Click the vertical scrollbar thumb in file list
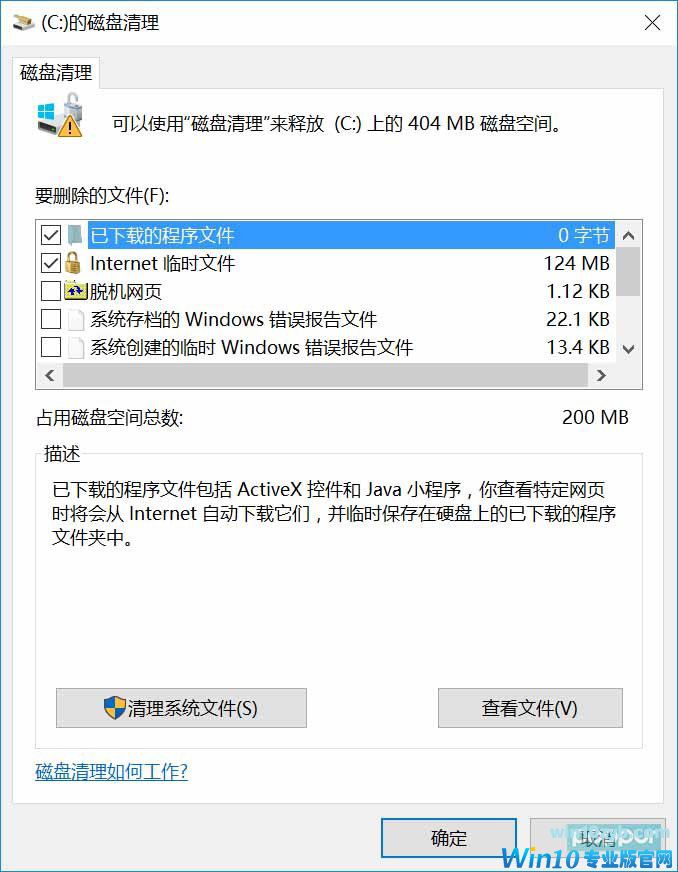The width and height of the screenshot is (678, 872). 628,272
